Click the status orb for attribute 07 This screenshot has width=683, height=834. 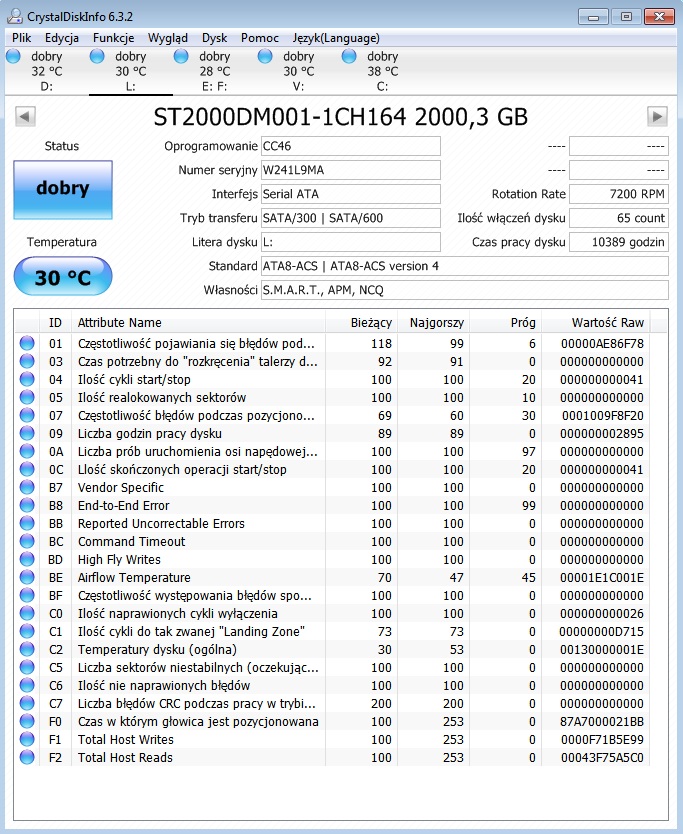click(27, 415)
